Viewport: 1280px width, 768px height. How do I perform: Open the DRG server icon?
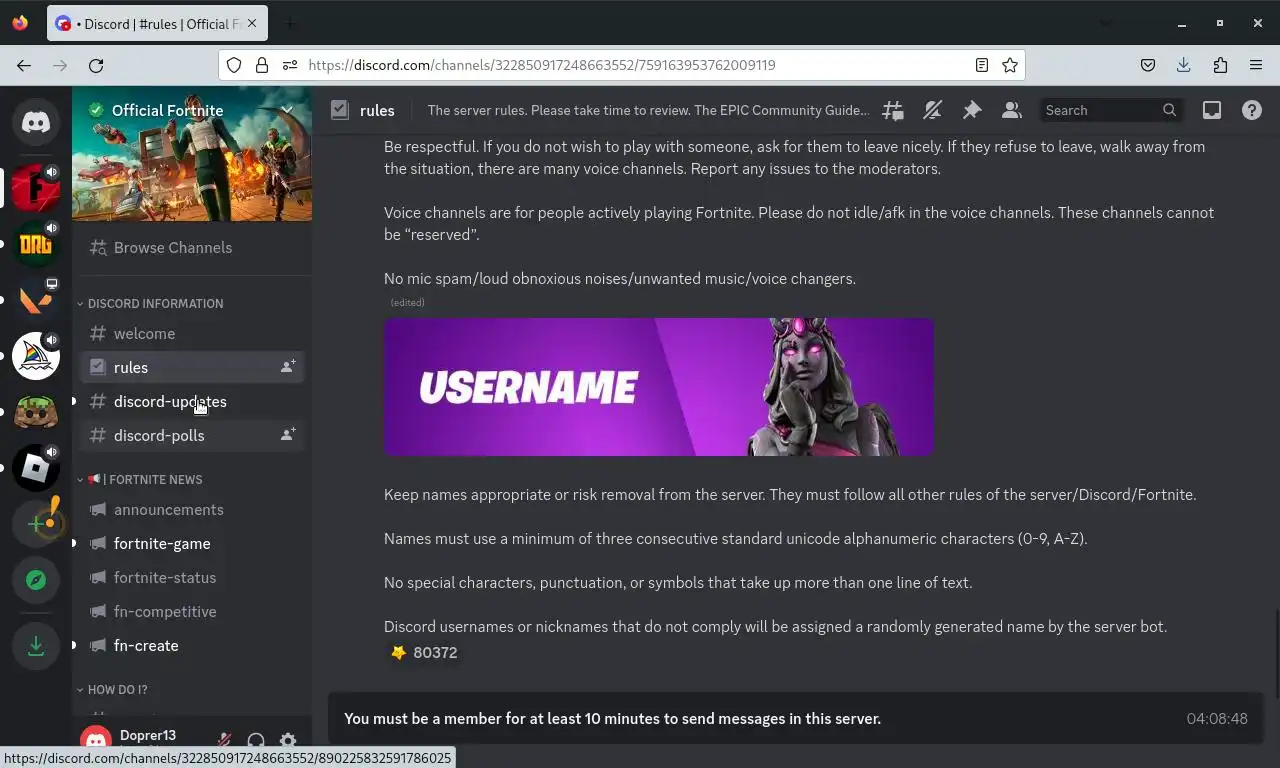coord(36,244)
